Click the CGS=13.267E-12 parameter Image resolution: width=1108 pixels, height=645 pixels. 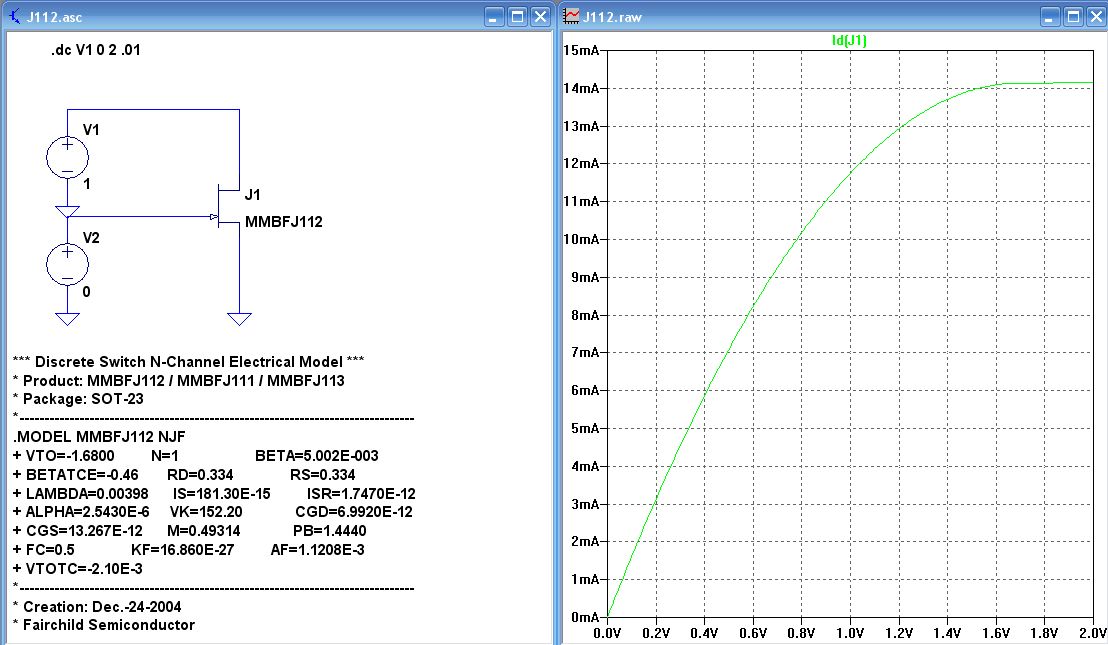click(x=84, y=531)
